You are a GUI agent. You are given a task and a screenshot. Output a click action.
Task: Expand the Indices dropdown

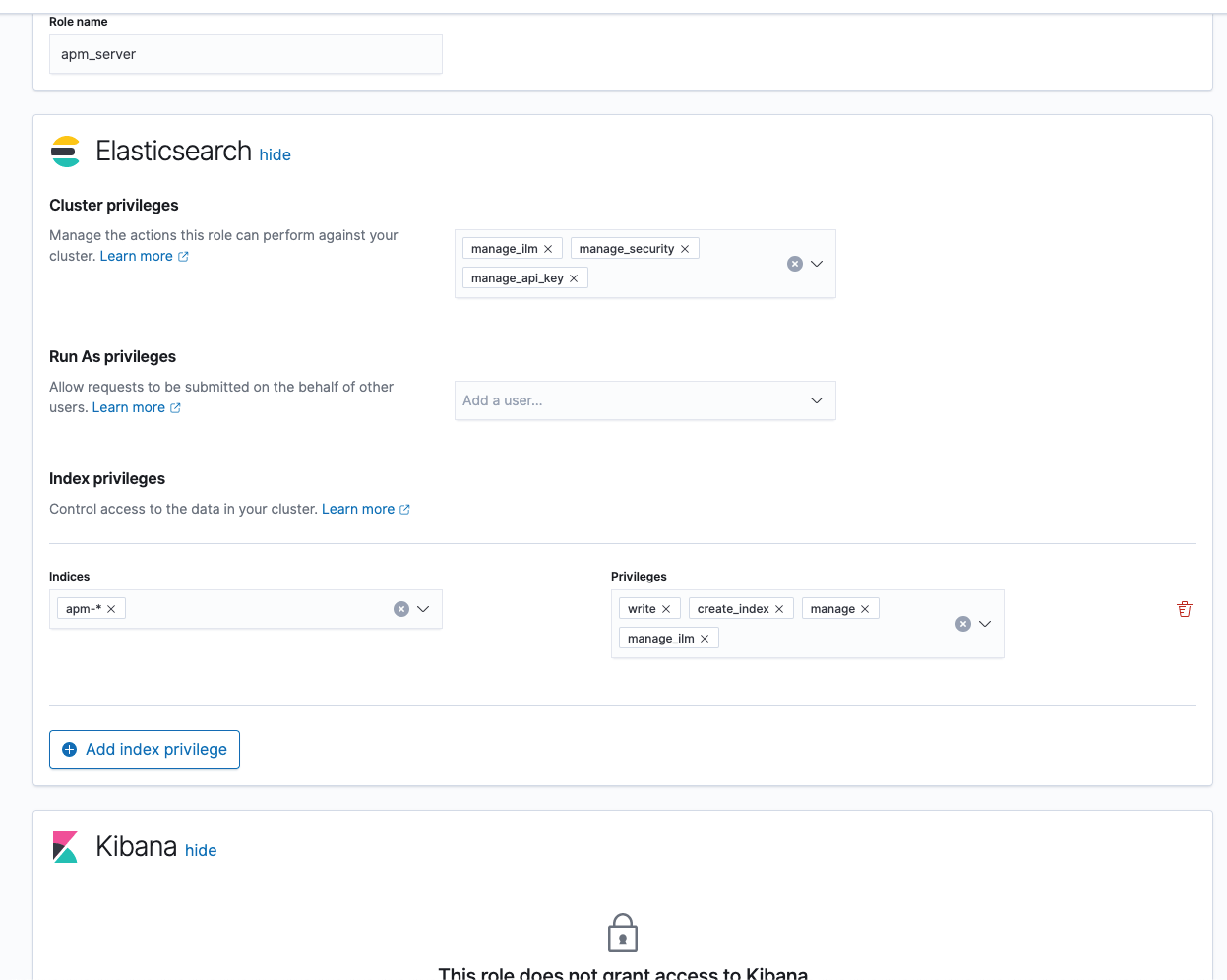pyautogui.click(x=423, y=609)
